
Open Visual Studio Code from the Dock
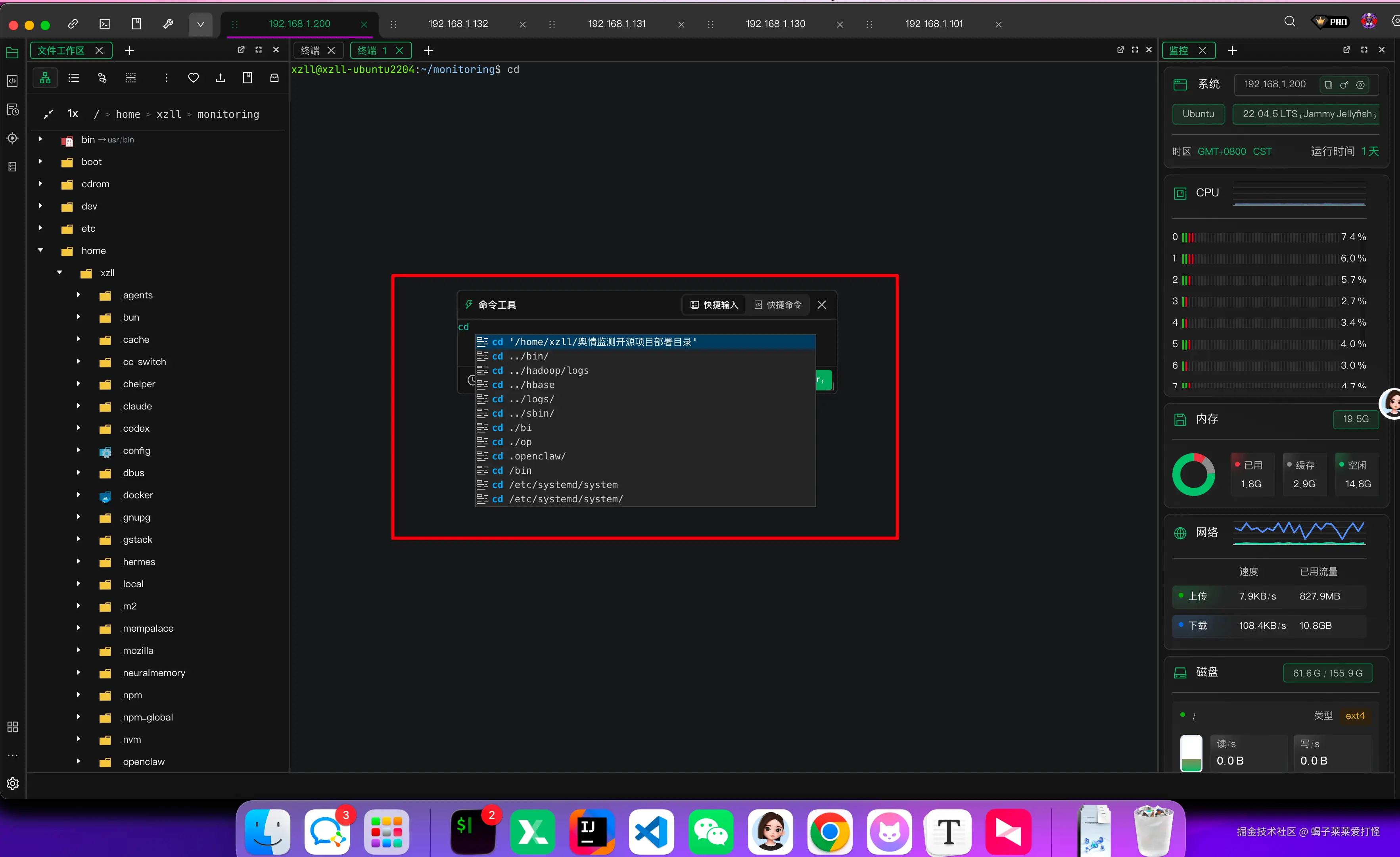click(x=651, y=832)
